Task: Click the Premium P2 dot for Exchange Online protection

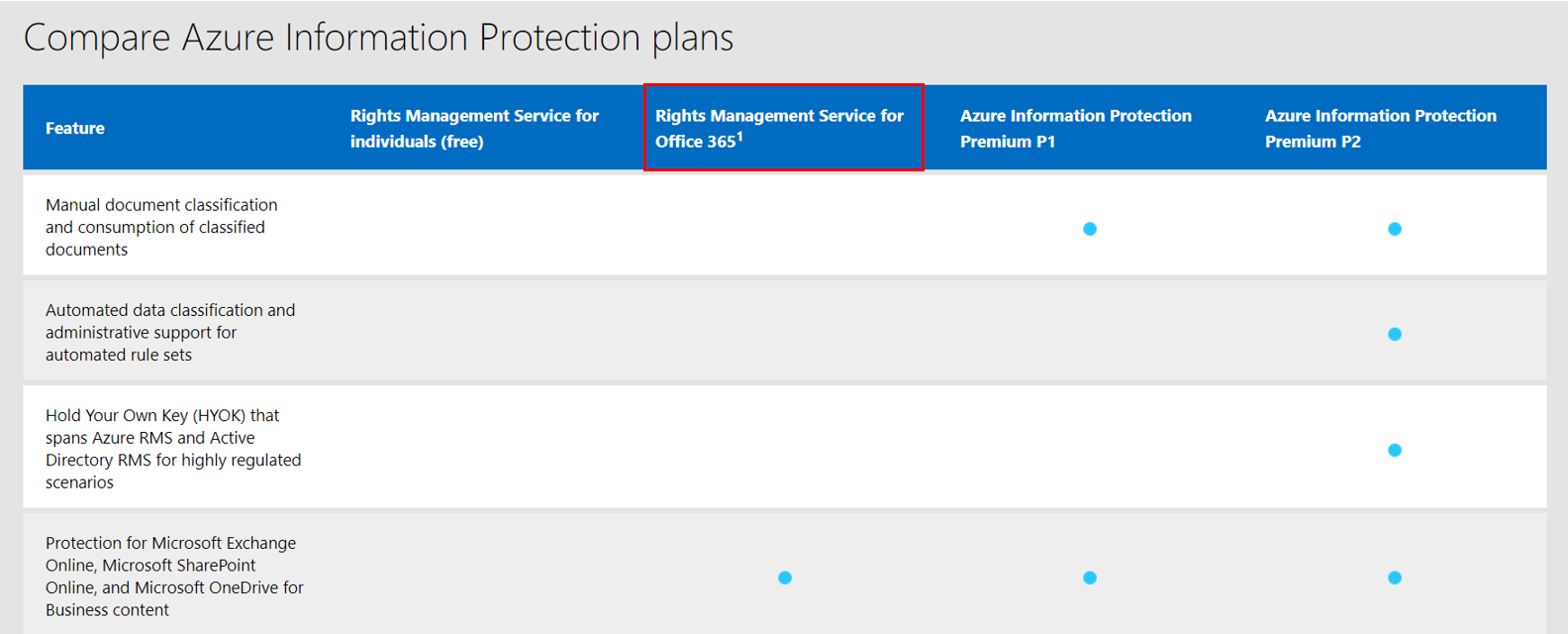Action: tap(1394, 578)
